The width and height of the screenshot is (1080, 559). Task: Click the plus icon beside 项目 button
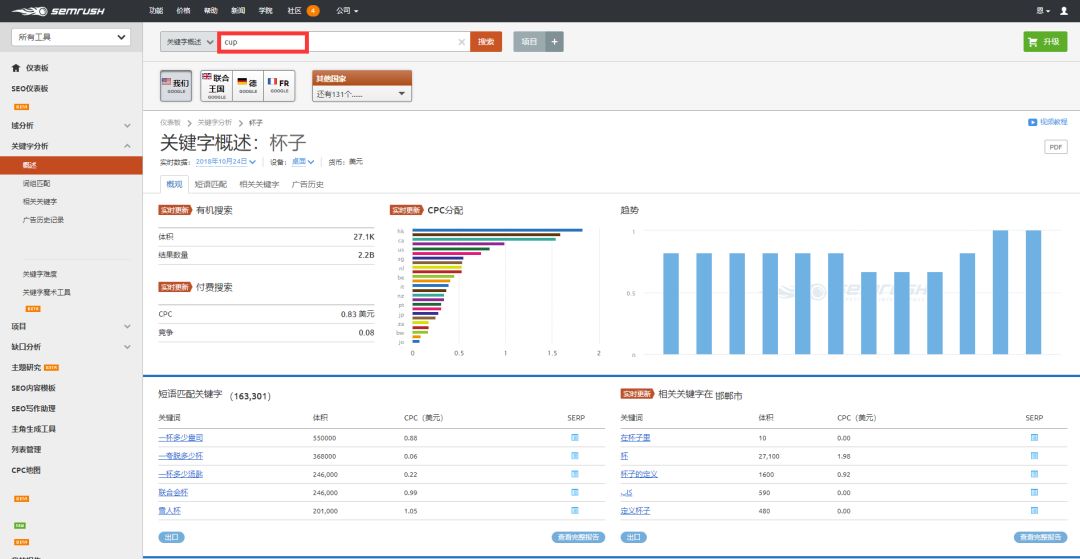(x=555, y=42)
